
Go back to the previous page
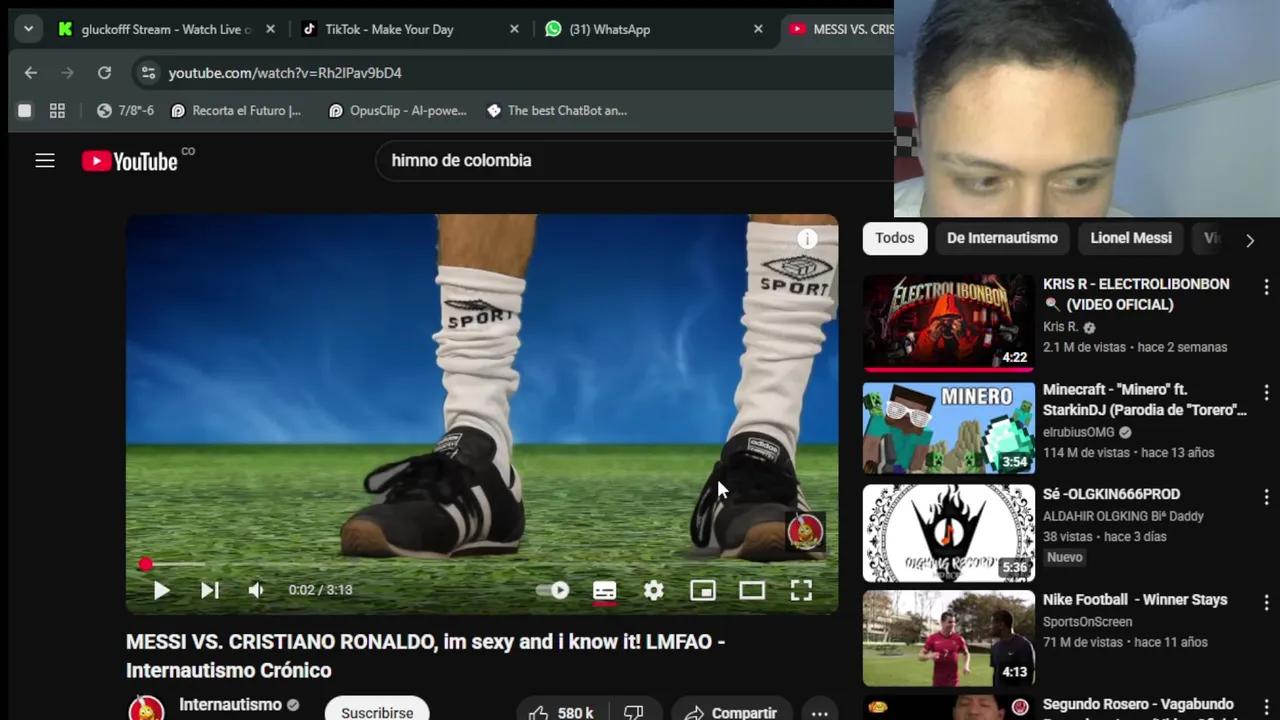(30, 72)
